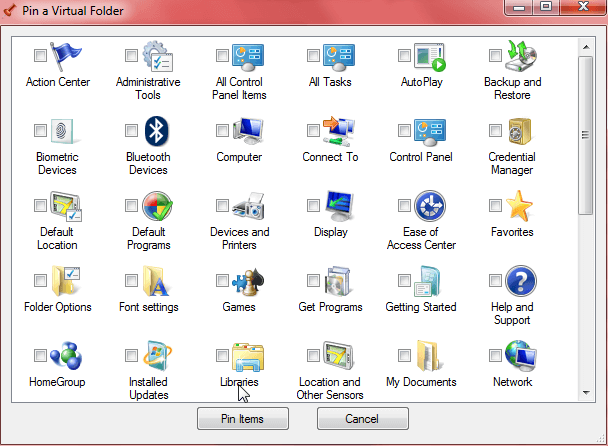Select the Font settings folder icon
Viewport: 608px width, 446px height.
point(156,281)
